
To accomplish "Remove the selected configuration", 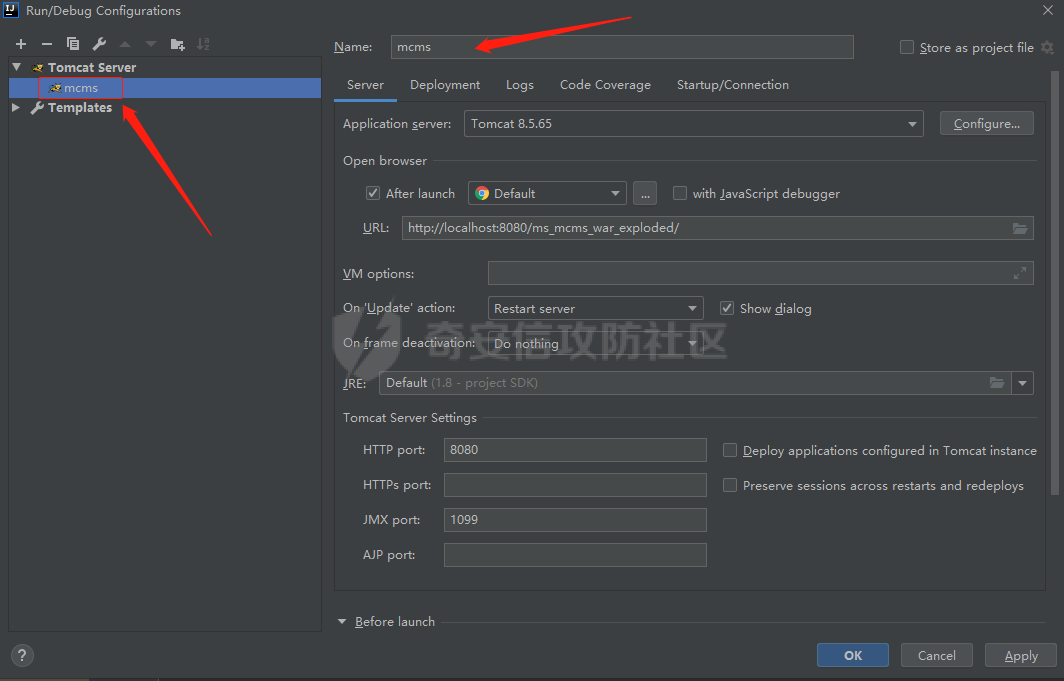I will 47,44.
